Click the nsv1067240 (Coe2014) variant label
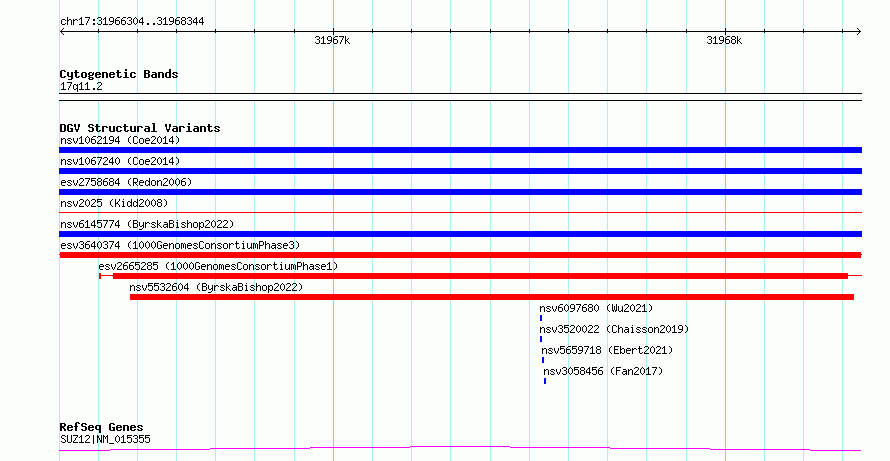 click(x=120, y=161)
